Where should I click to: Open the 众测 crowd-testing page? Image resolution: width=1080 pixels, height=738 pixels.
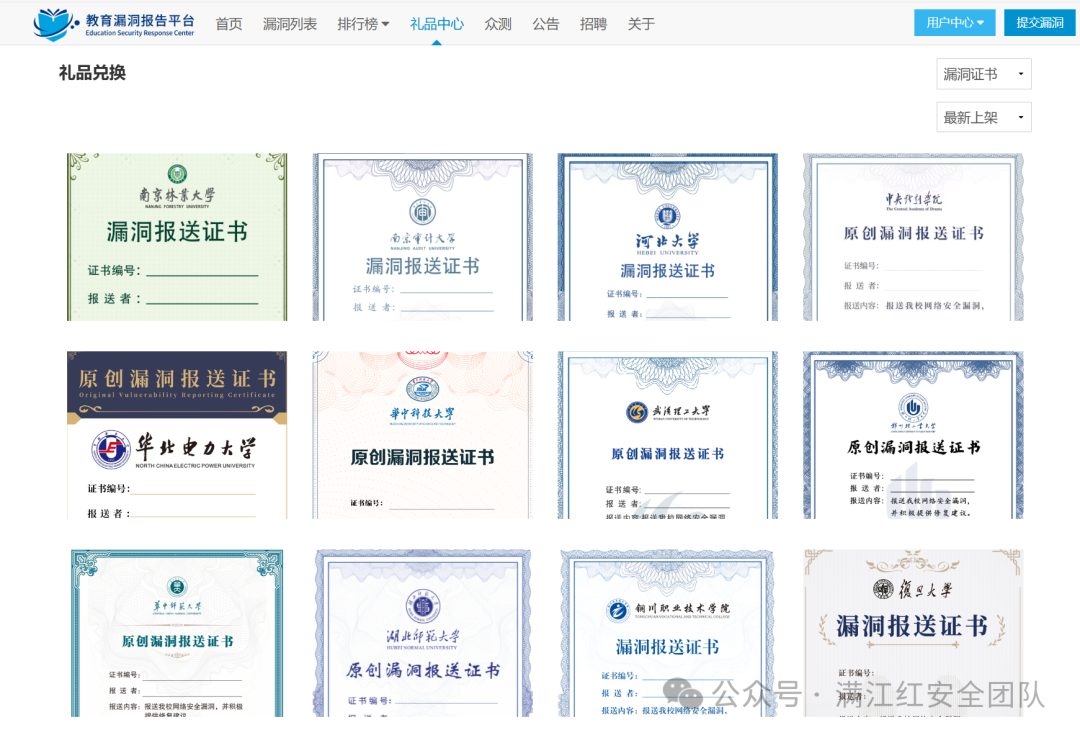[x=498, y=24]
